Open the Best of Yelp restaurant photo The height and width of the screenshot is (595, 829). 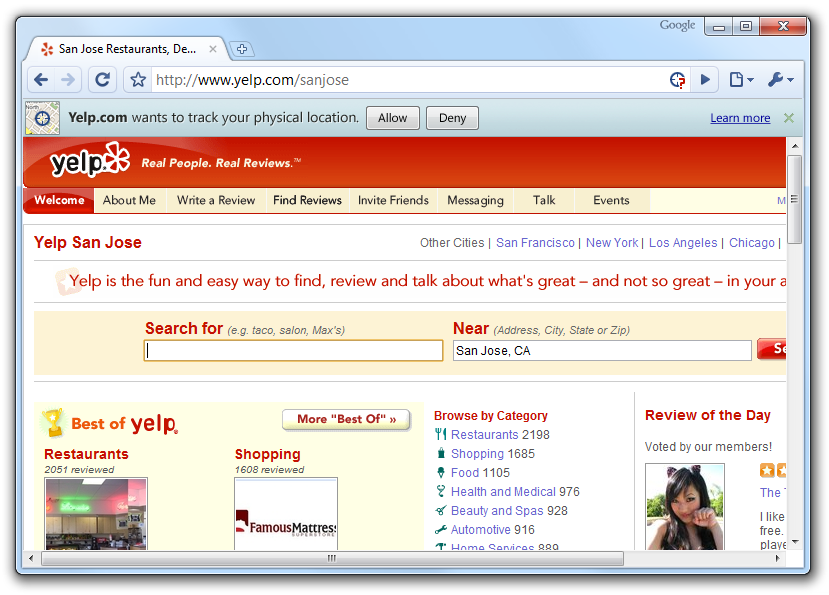click(x=96, y=514)
